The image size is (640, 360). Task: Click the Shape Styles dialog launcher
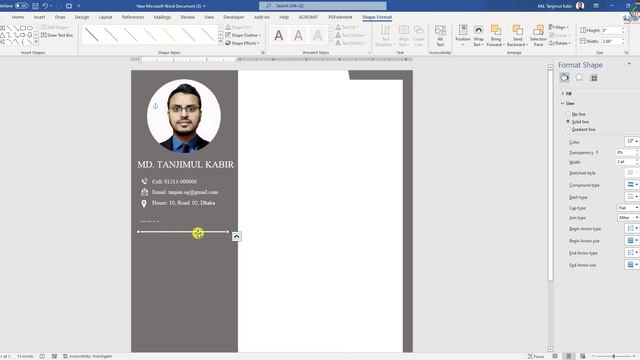pos(262,53)
